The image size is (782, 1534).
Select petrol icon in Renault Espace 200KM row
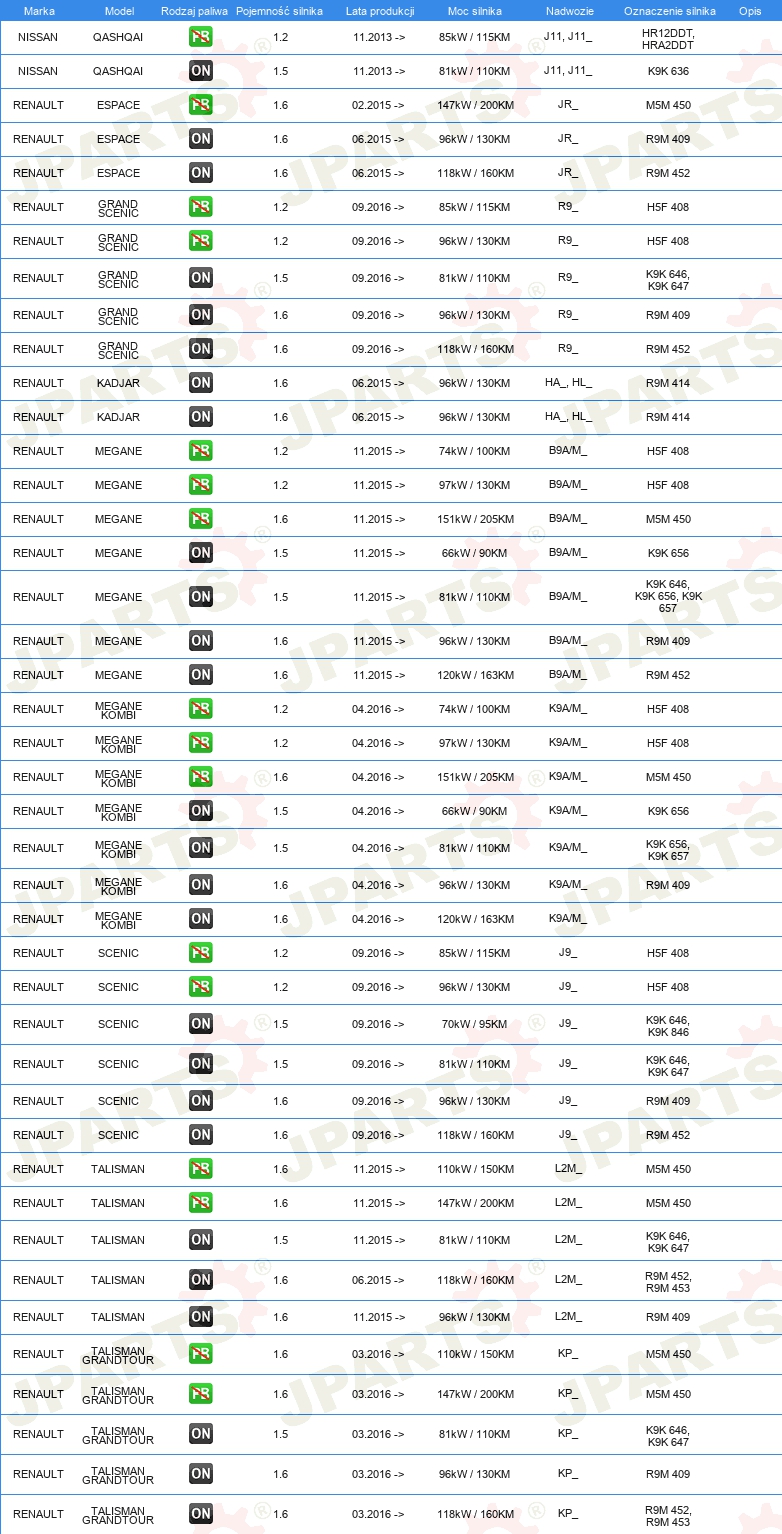201,105
